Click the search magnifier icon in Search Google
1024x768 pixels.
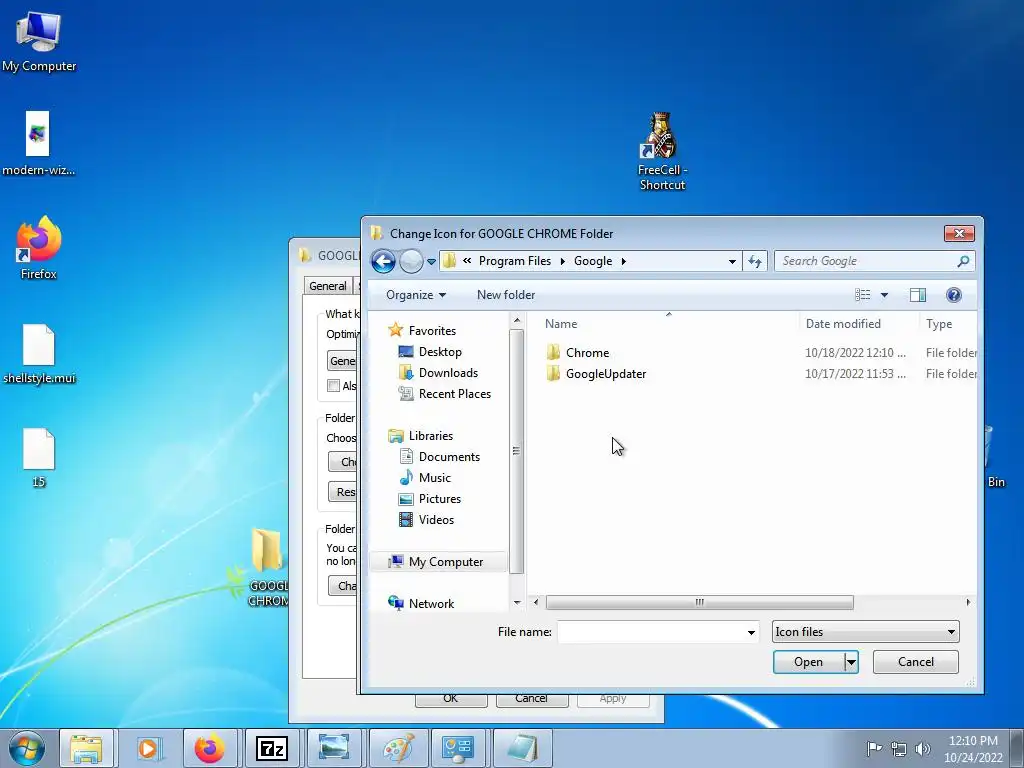[x=963, y=261]
